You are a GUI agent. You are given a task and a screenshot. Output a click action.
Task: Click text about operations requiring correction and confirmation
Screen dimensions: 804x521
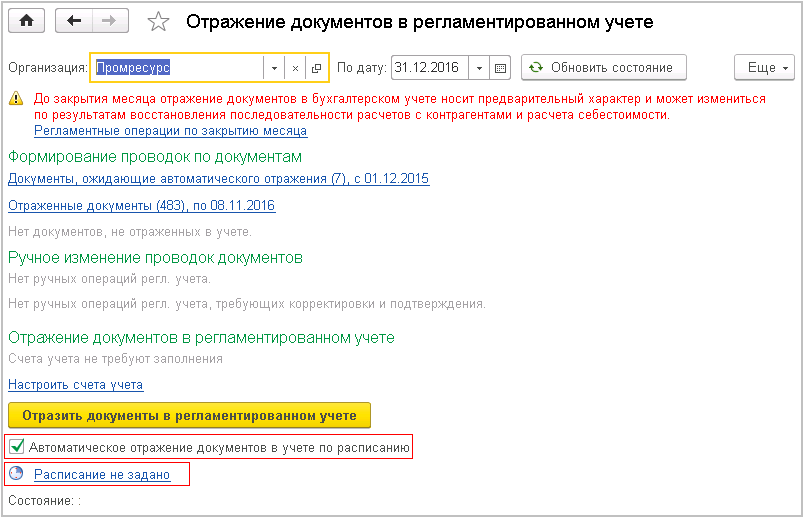[x=247, y=304]
